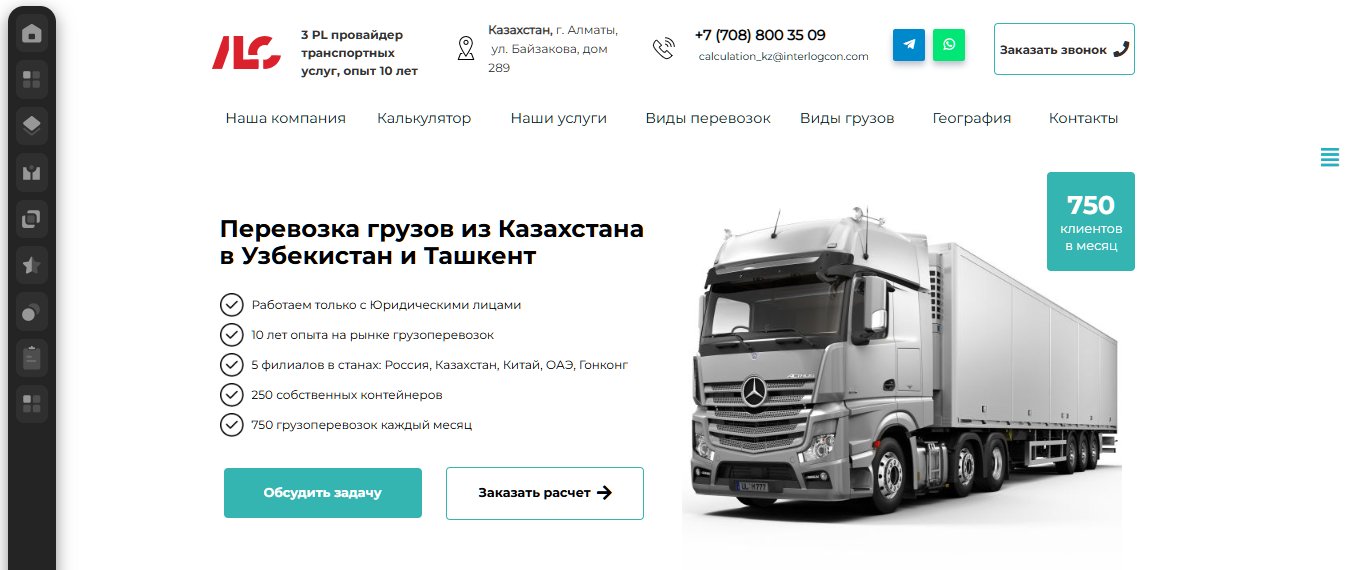This screenshot has height=570, width=1351.
Task: Open the calculation_kz email link
Action: coord(784,57)
